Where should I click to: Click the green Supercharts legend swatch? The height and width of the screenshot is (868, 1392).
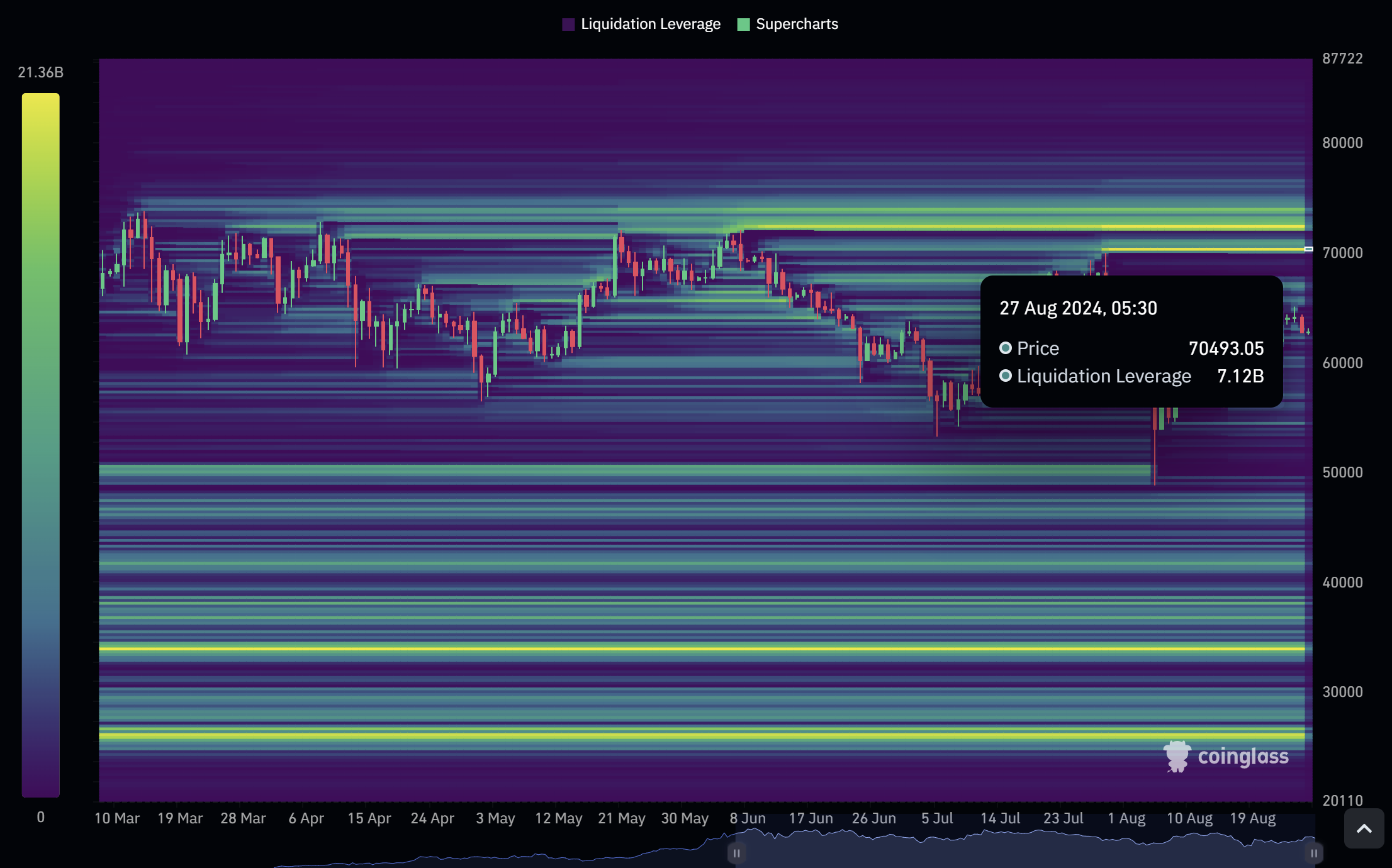tap(743, 25)
